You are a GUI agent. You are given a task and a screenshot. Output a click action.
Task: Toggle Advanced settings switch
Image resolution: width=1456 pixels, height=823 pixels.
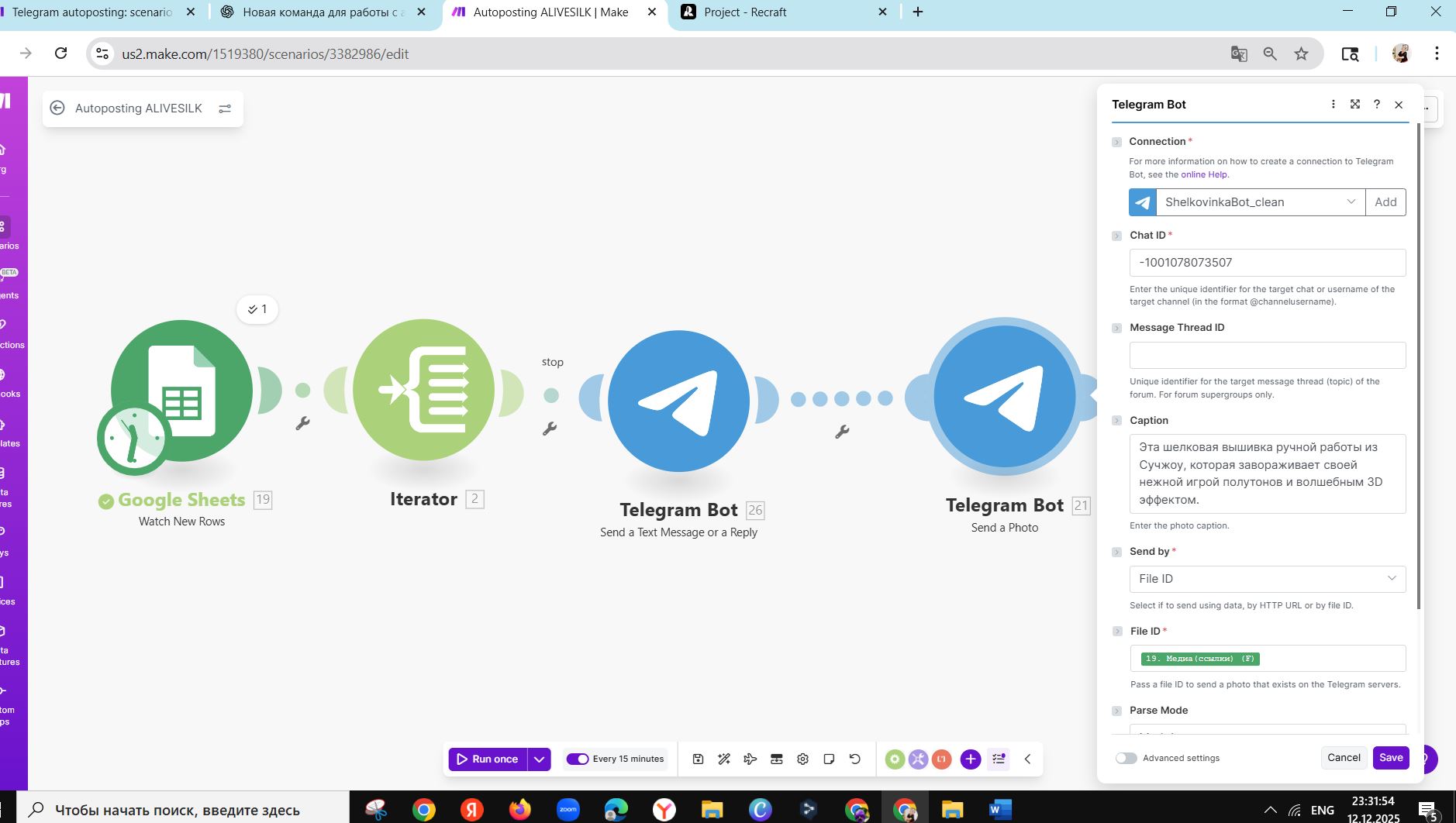pyautogui.click(x=1126, y=758)
